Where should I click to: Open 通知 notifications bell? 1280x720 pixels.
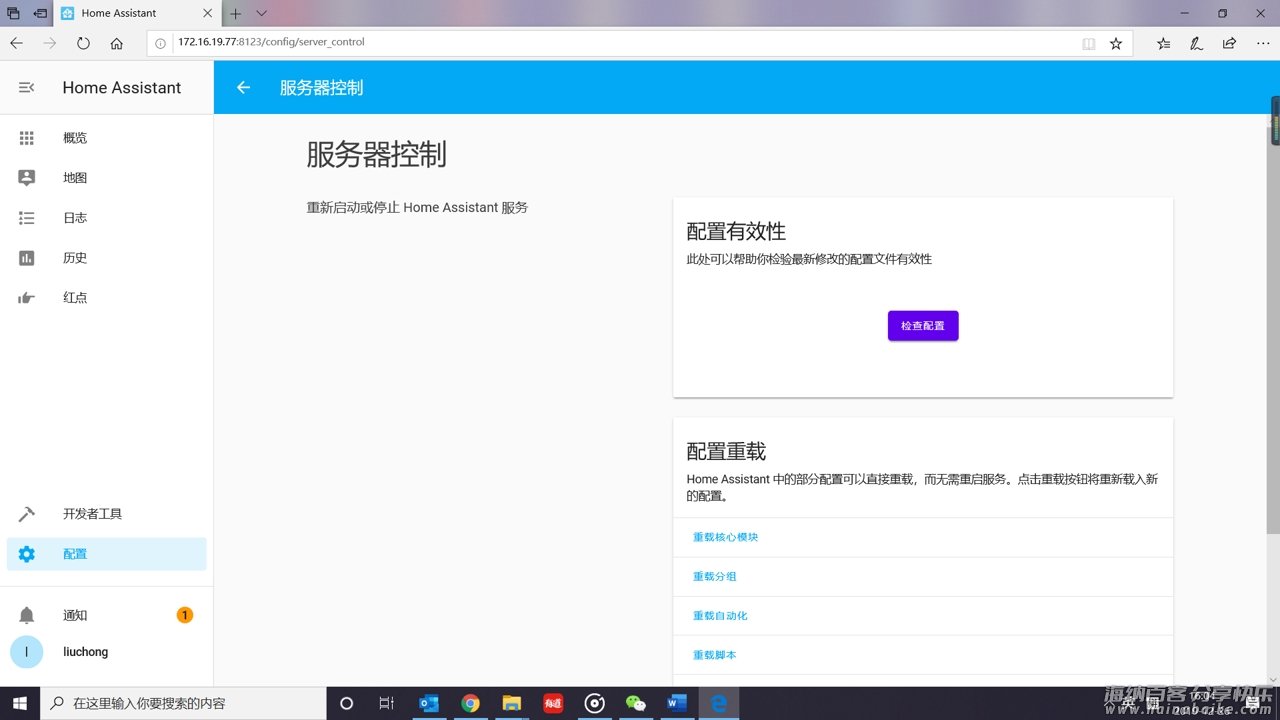27,615
